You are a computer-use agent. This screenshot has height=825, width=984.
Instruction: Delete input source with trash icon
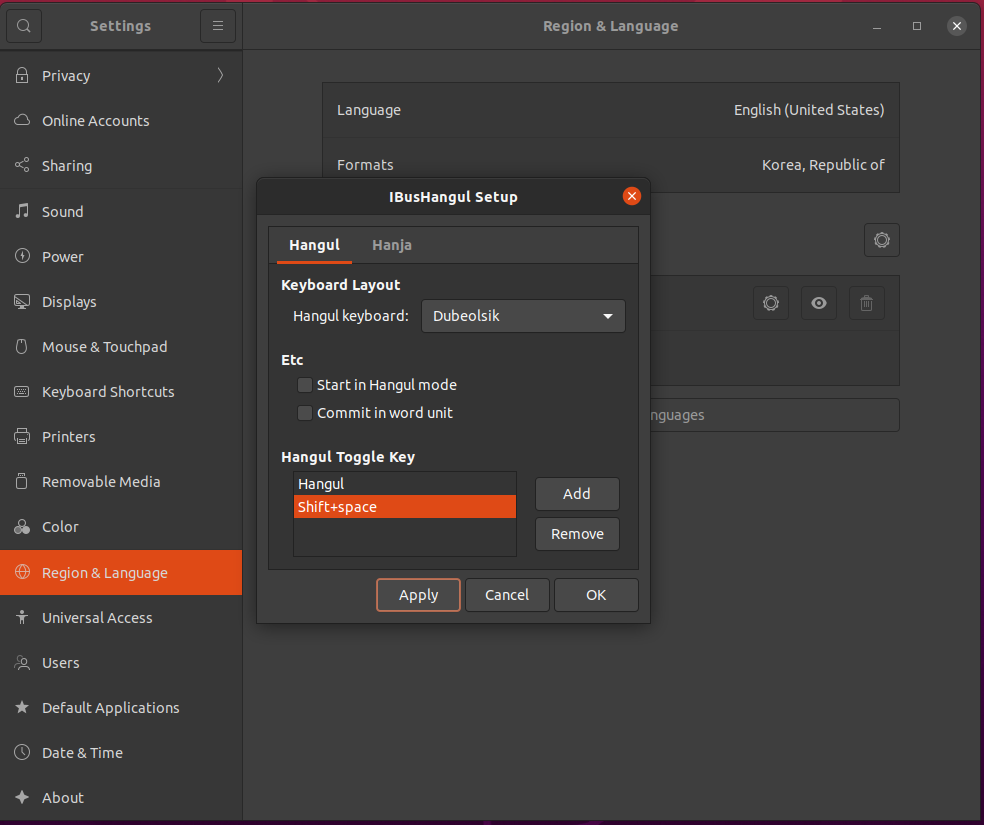click(866, 303)
